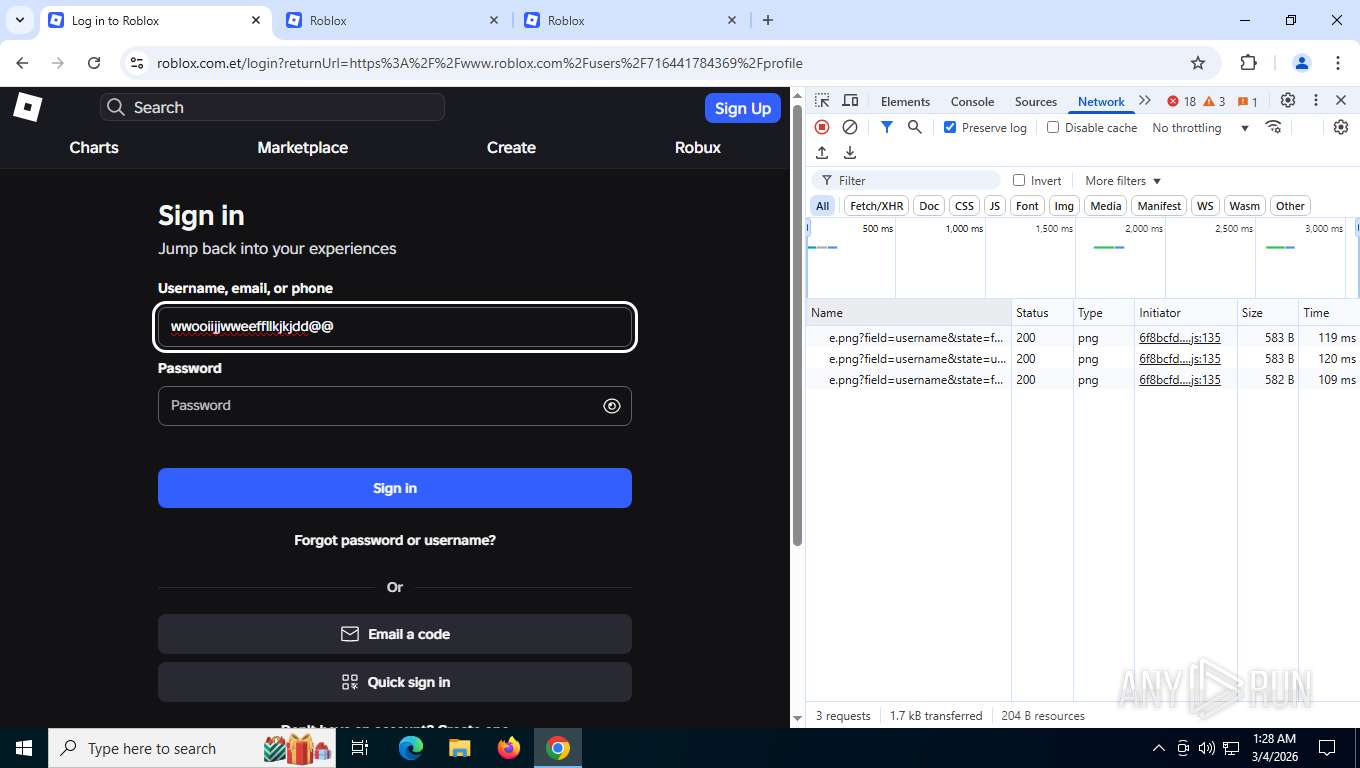
Task: Import a HAR file with upload icon
Action: pos(822,153)
